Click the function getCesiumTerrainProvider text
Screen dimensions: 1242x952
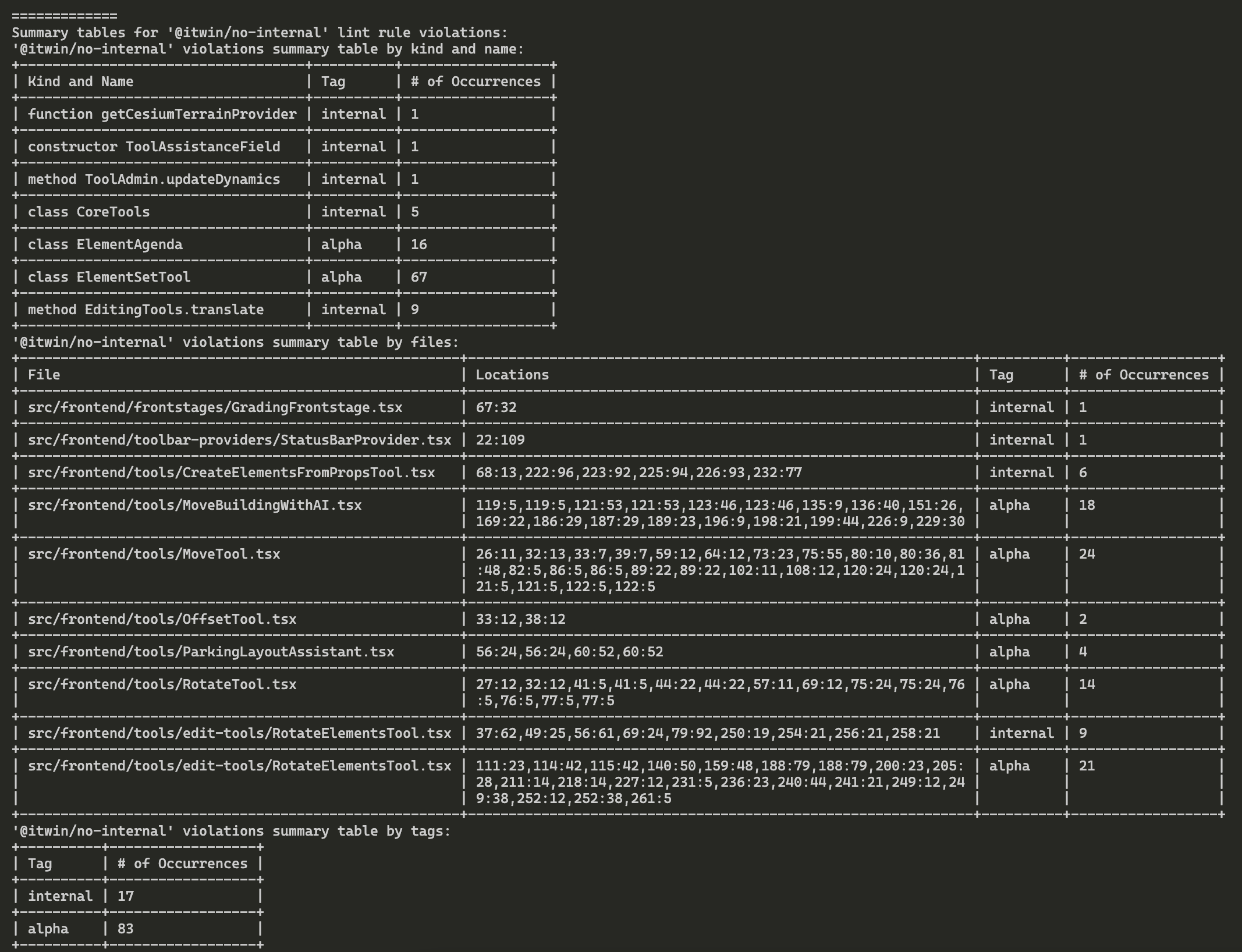[x=162, y=114]
